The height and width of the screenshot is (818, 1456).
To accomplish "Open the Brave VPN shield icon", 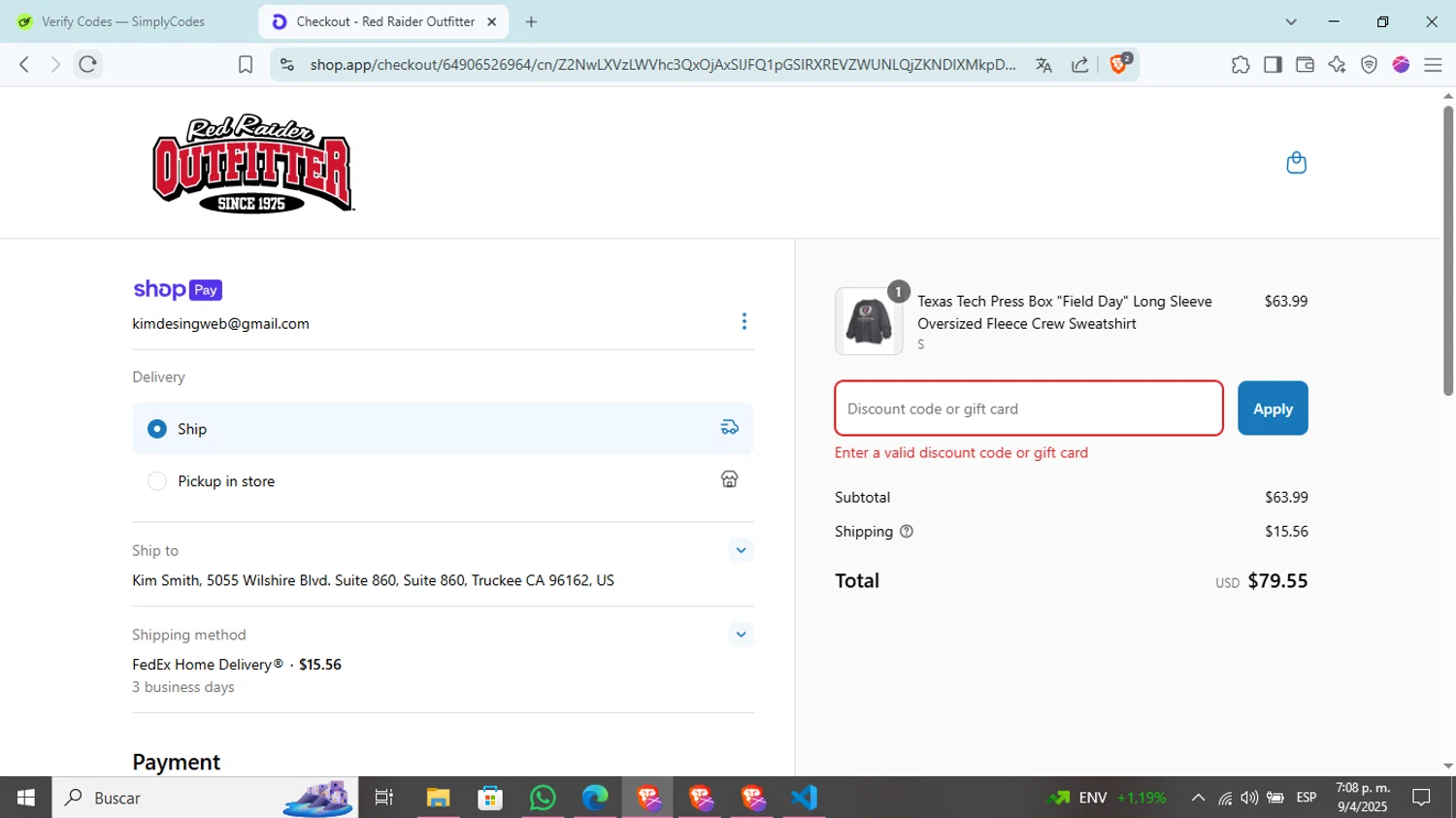I will [1369, 65].
